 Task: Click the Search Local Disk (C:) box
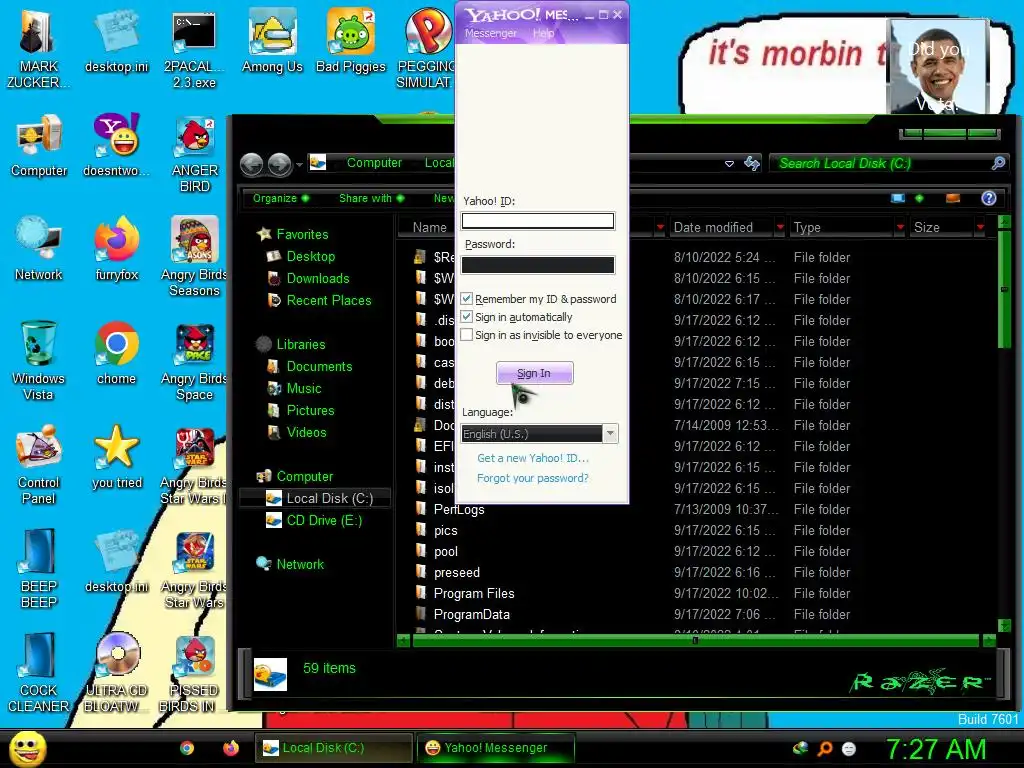coord(889,163)
